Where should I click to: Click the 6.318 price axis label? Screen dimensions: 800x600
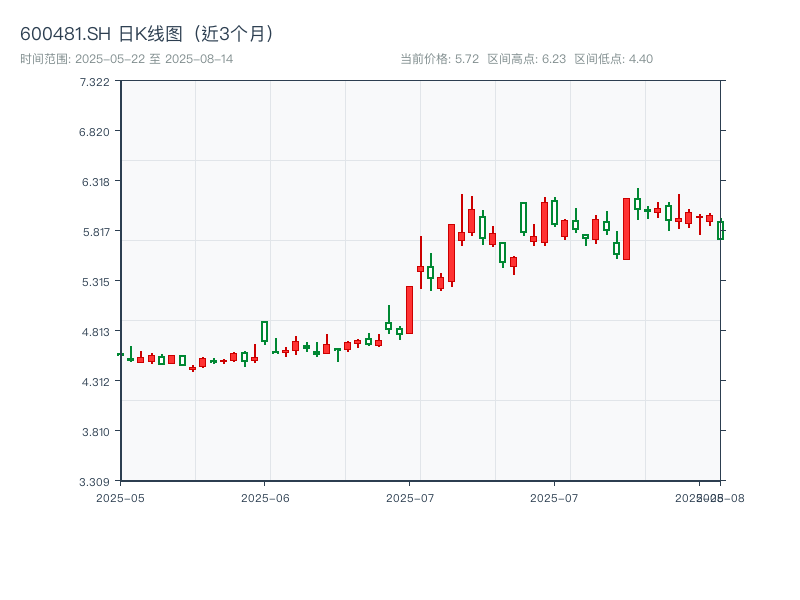[x=95, y=181]
